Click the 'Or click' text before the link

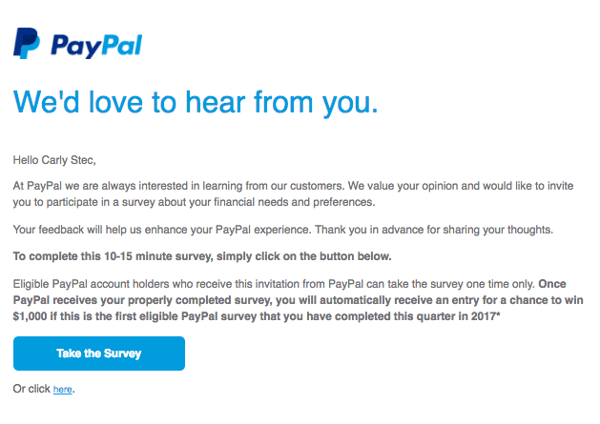(x=31, y=389)
